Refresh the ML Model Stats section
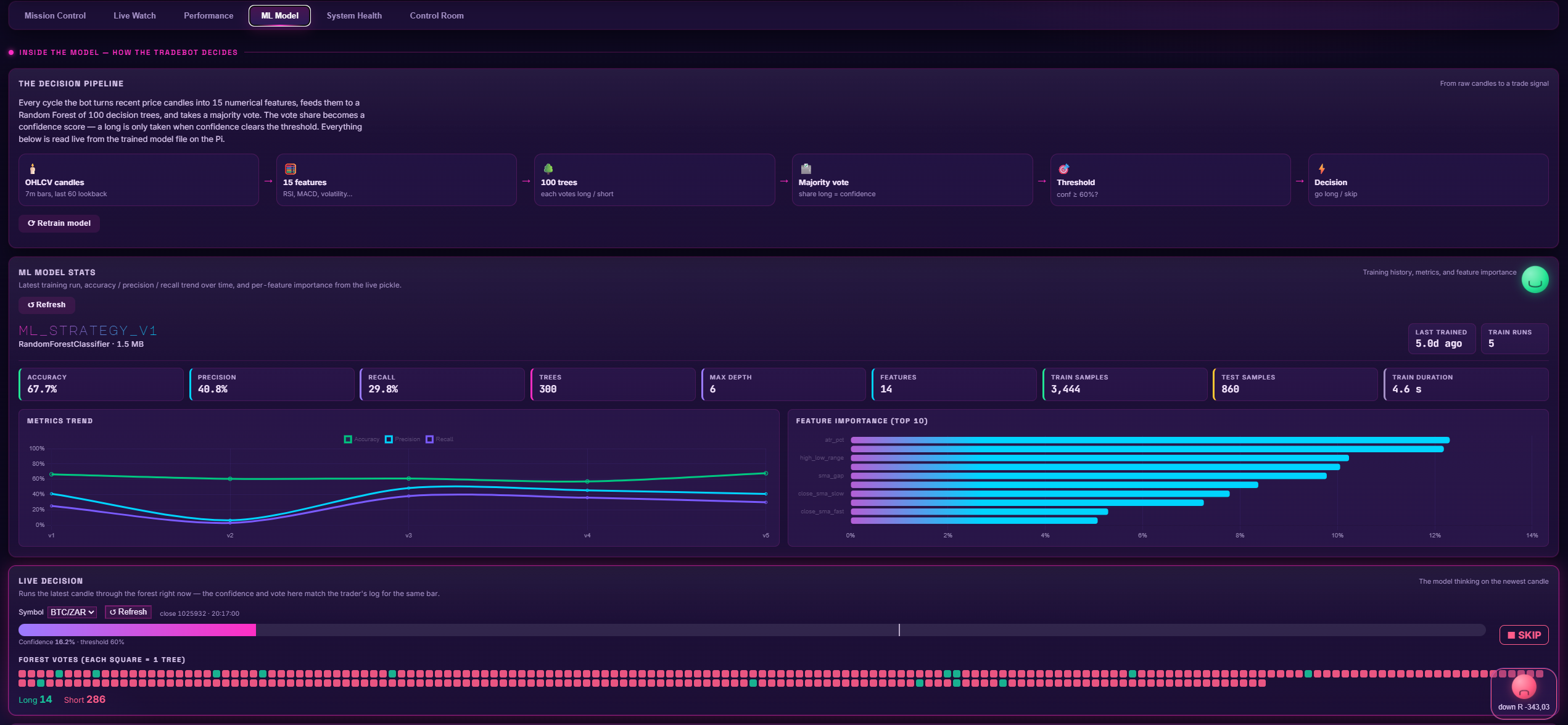This screenshot has width=1568, height=725. (47, 305)
